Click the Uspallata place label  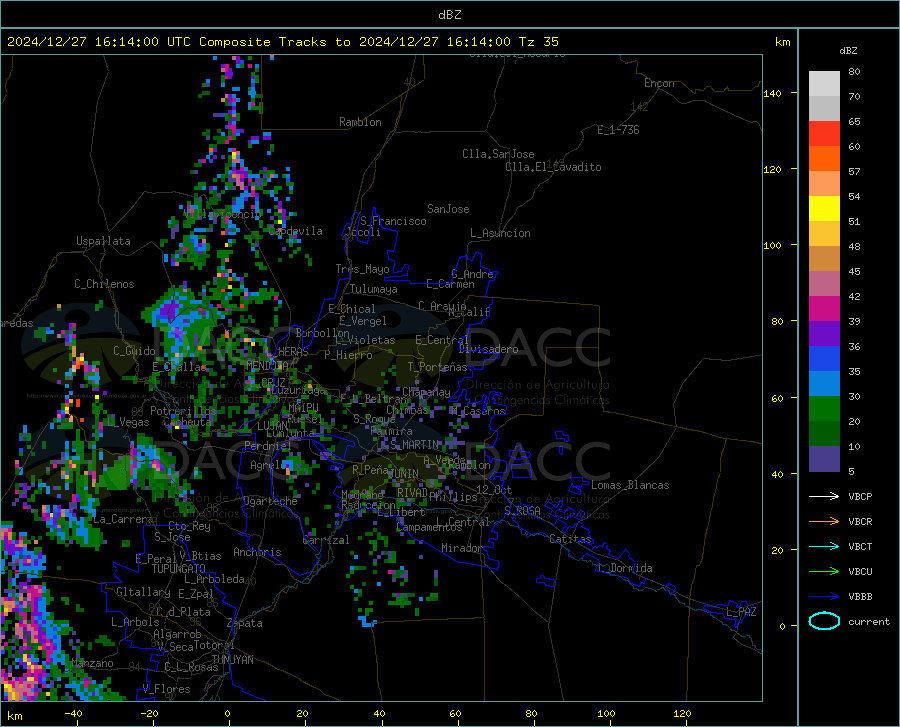[x=103, y=241]
